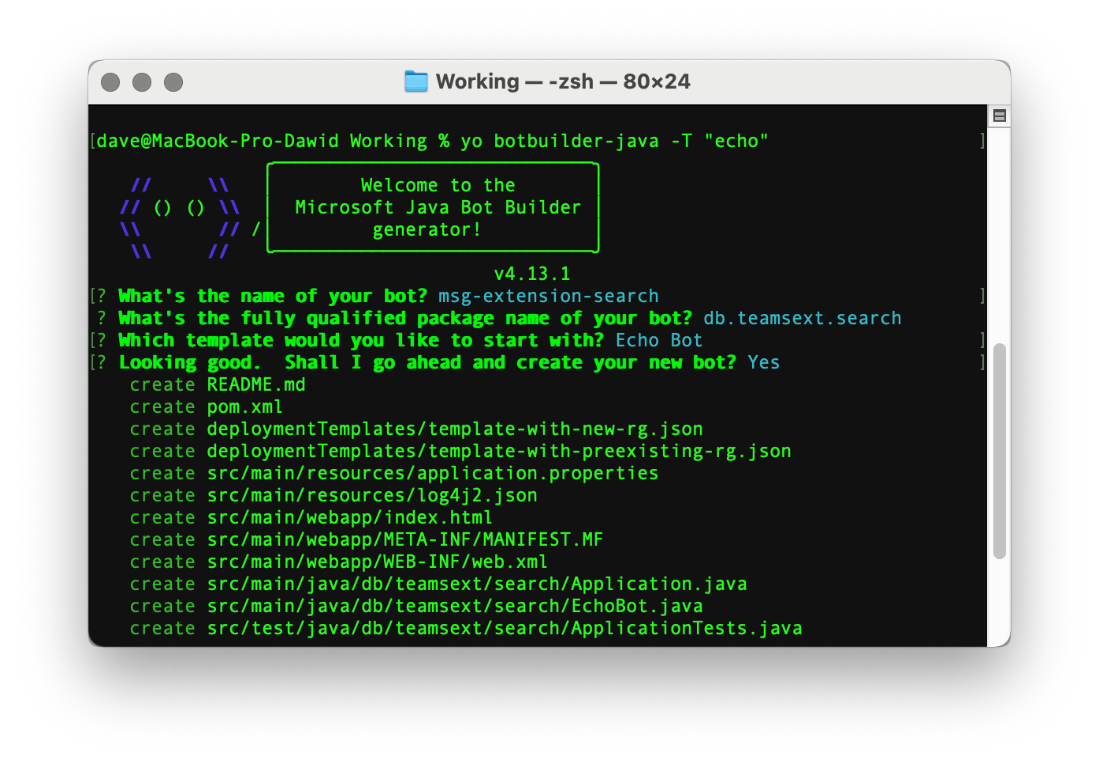
Task: Click 'src/main/java/db/teamsext/search/Application.java' path
Action: (477, 585)
